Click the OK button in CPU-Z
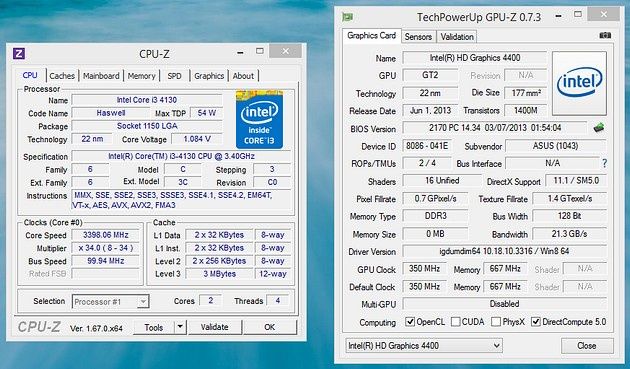The width and height of the screenshot is (630, 369). (270, 327)
